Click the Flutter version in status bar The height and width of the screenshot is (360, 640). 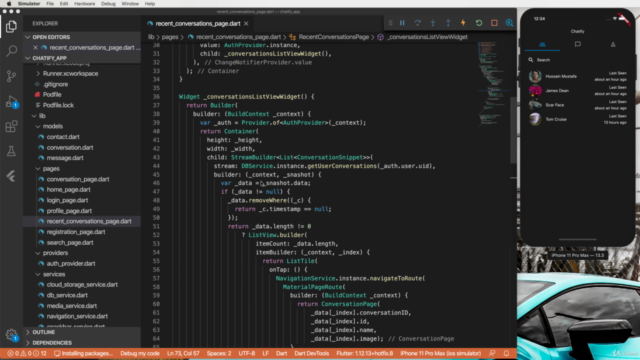click(x=364, y=353)
